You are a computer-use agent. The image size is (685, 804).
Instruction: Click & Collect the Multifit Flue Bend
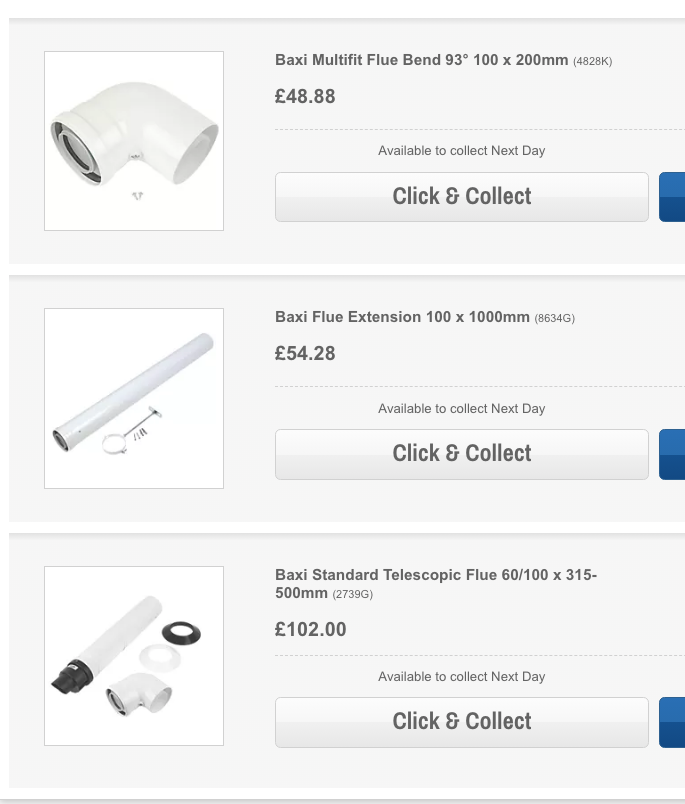(462, 197)
